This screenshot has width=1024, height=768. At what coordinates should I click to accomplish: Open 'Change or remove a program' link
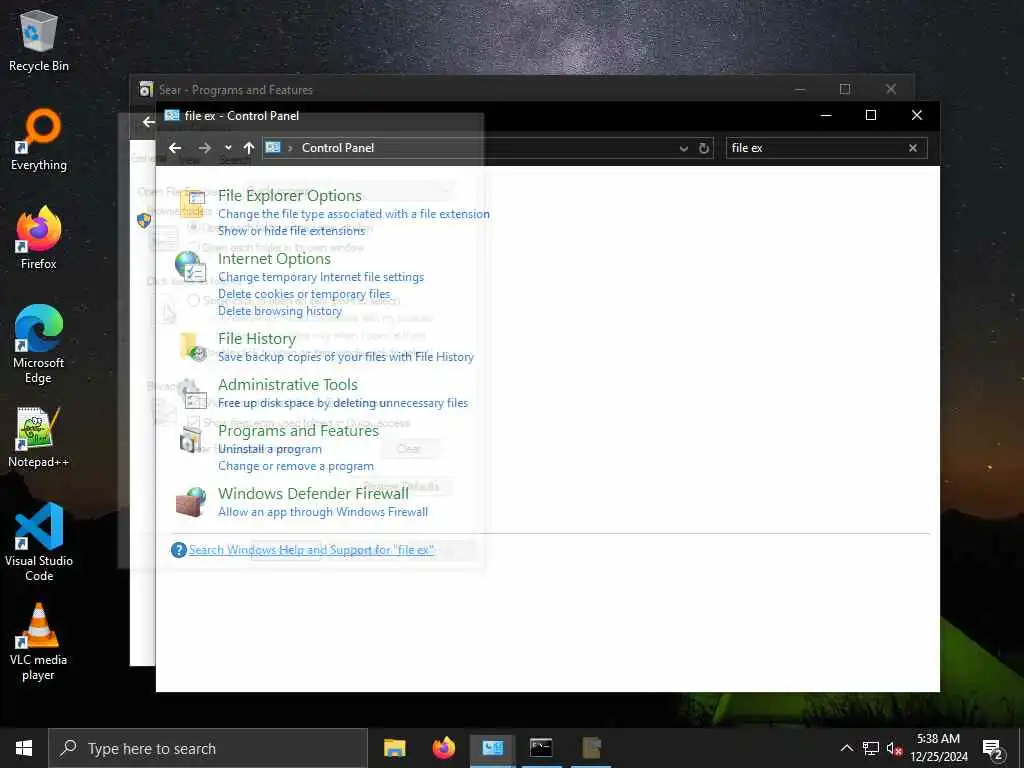(x=296, y=466)
